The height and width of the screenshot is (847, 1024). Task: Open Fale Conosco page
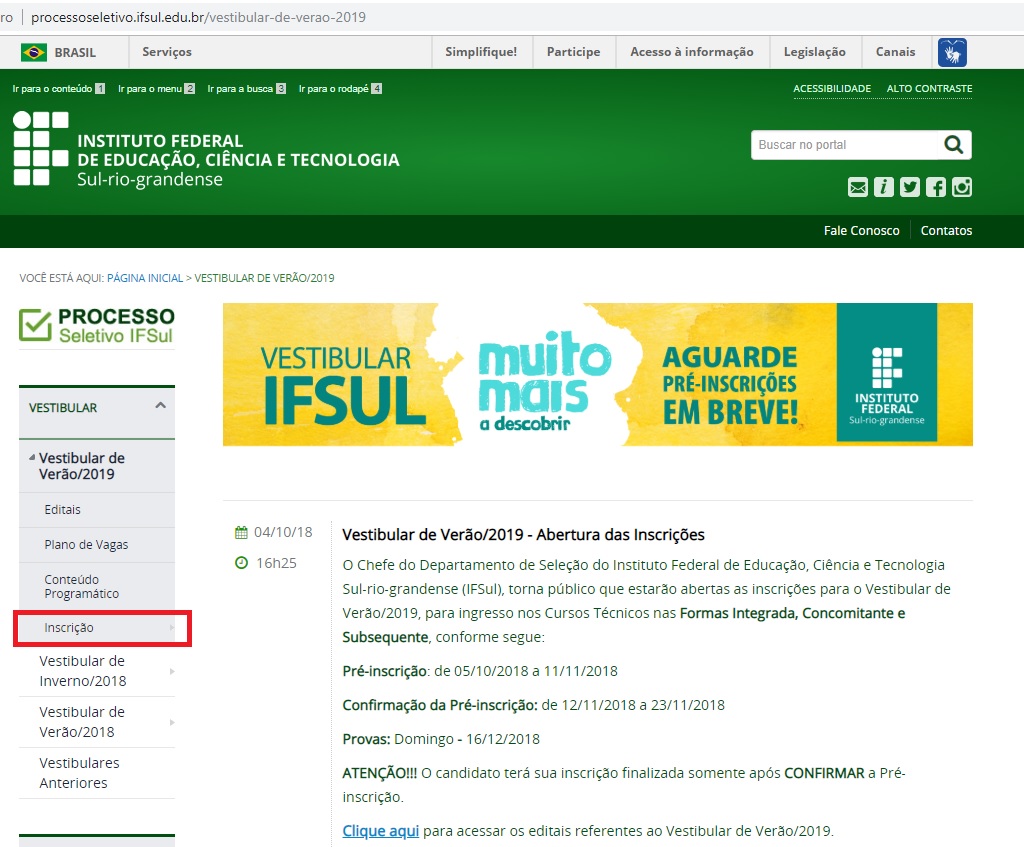point(861,231)
